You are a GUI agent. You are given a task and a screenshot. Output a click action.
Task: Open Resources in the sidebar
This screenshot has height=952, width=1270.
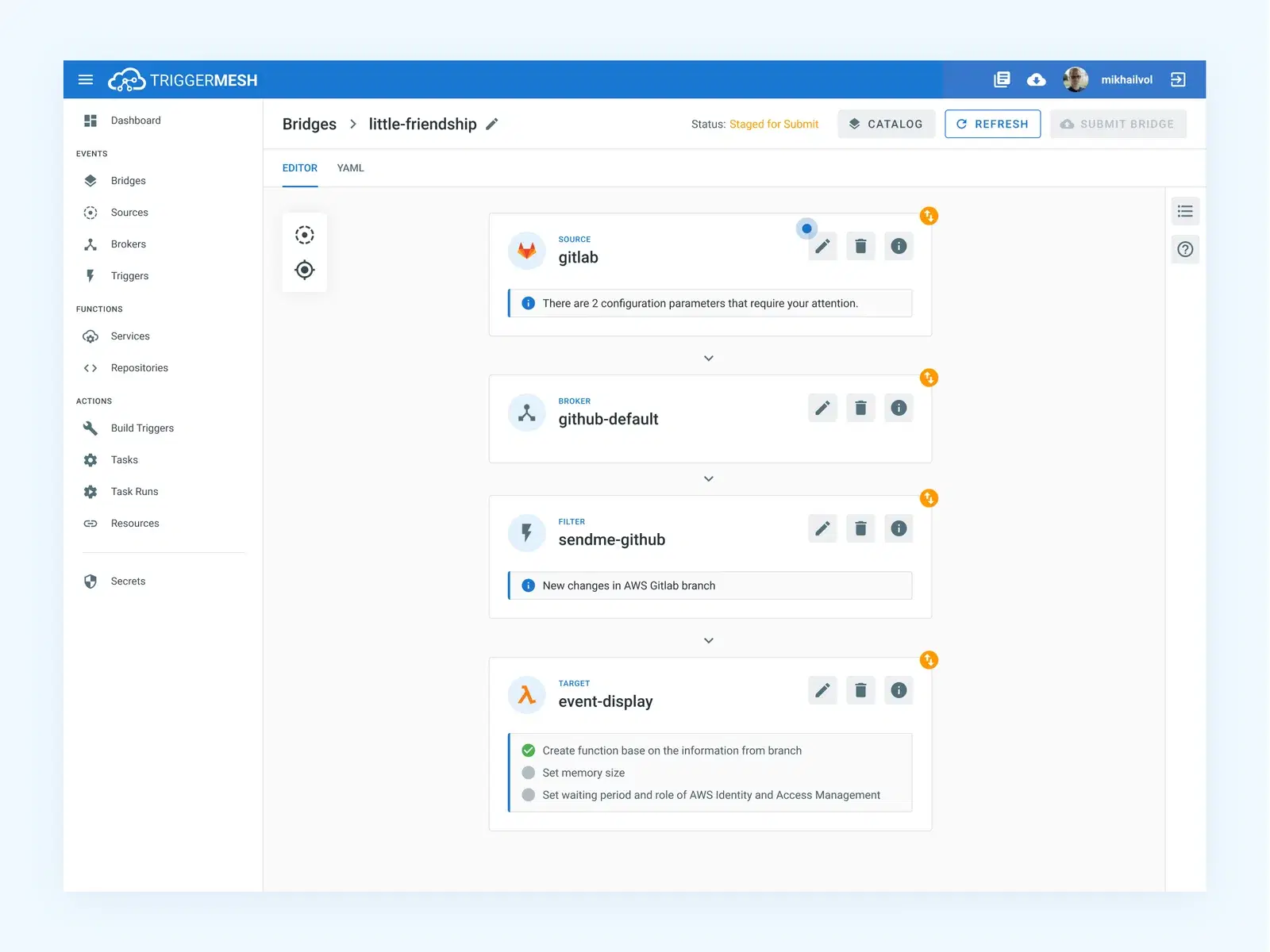(135, 524)
